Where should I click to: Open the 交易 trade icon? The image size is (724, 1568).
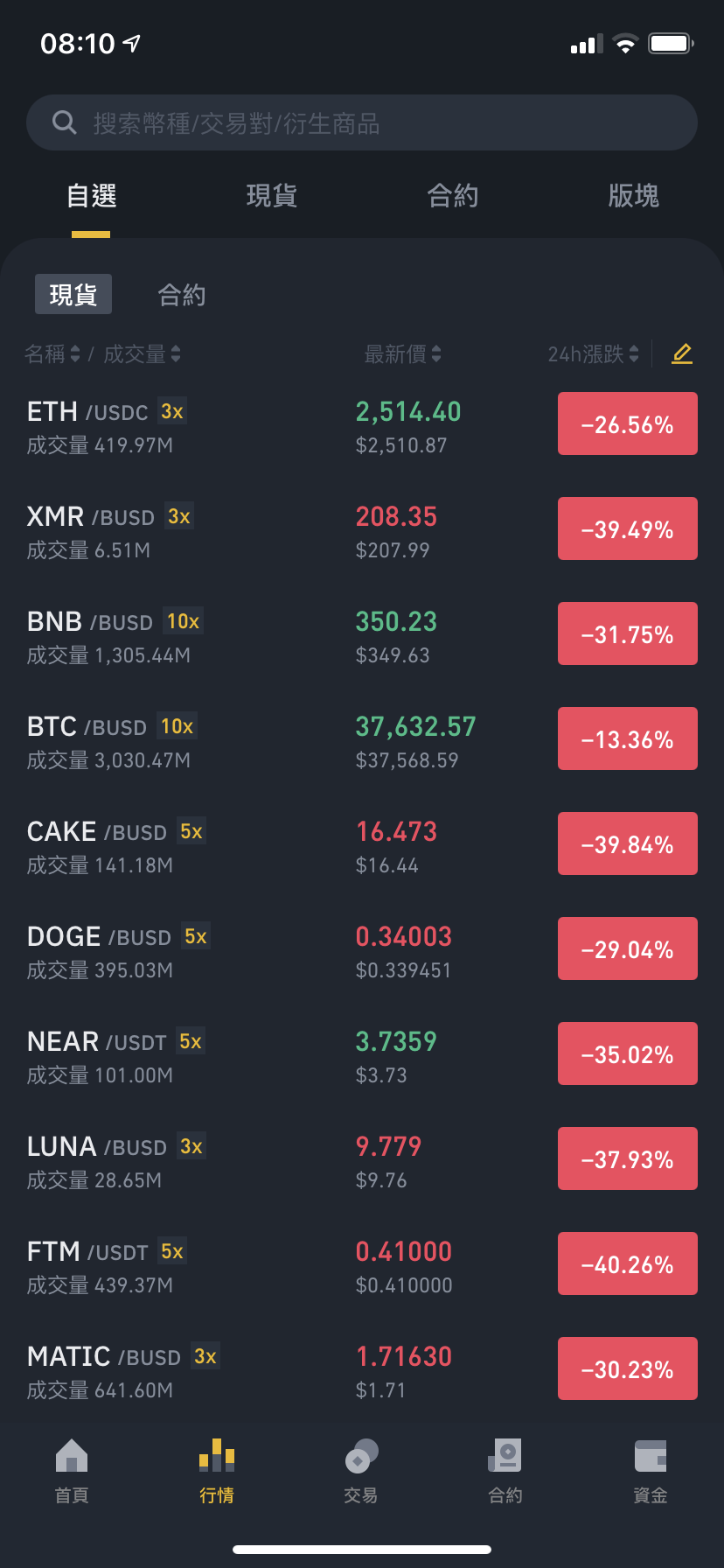[x=361, y=1456]
